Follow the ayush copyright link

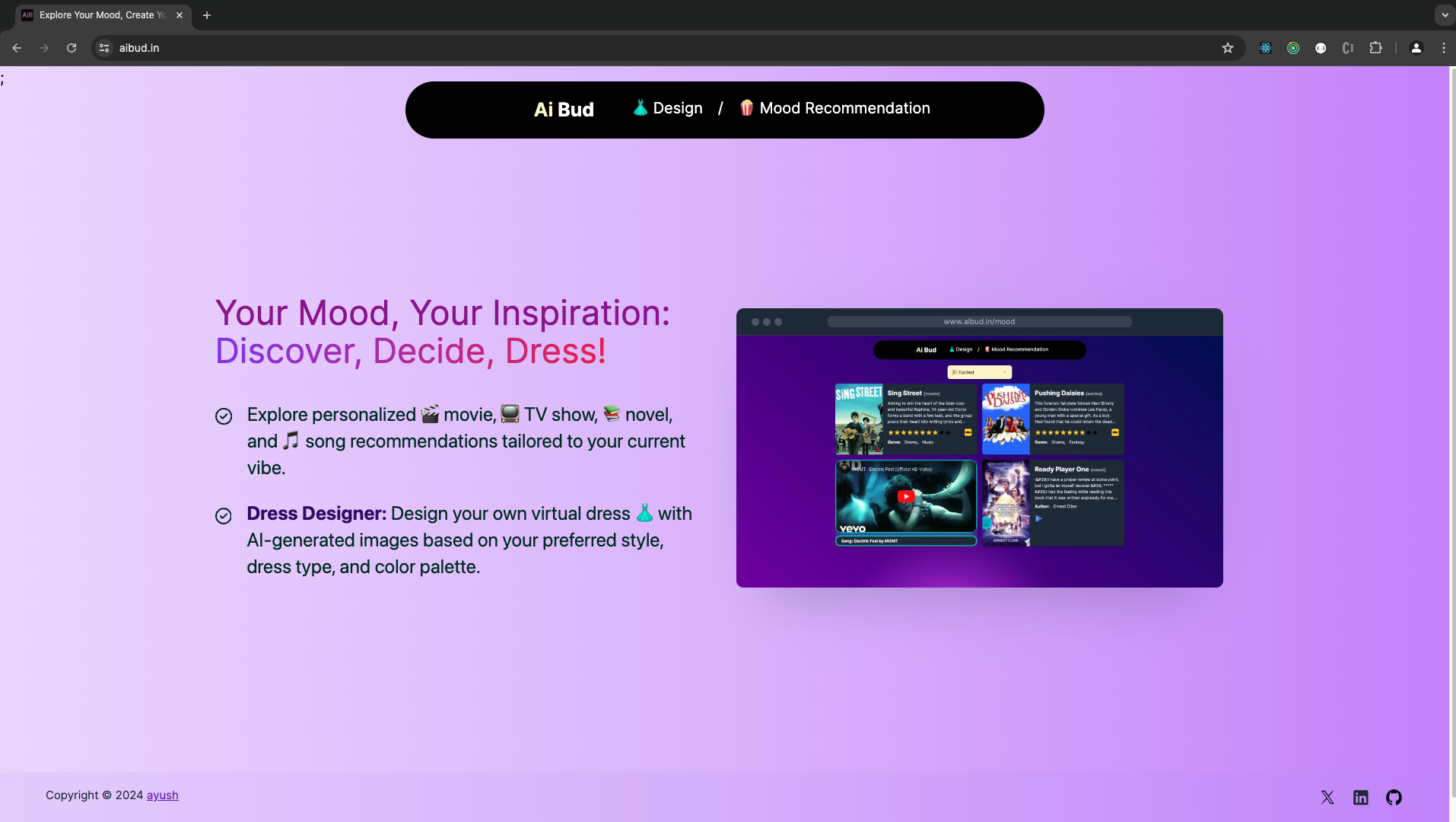(162, 795)
